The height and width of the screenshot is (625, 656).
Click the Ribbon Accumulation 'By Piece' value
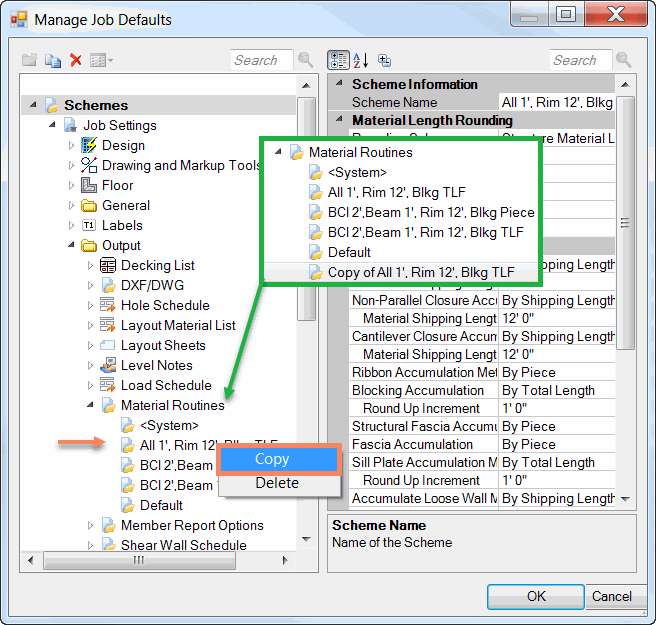point(557,372)
